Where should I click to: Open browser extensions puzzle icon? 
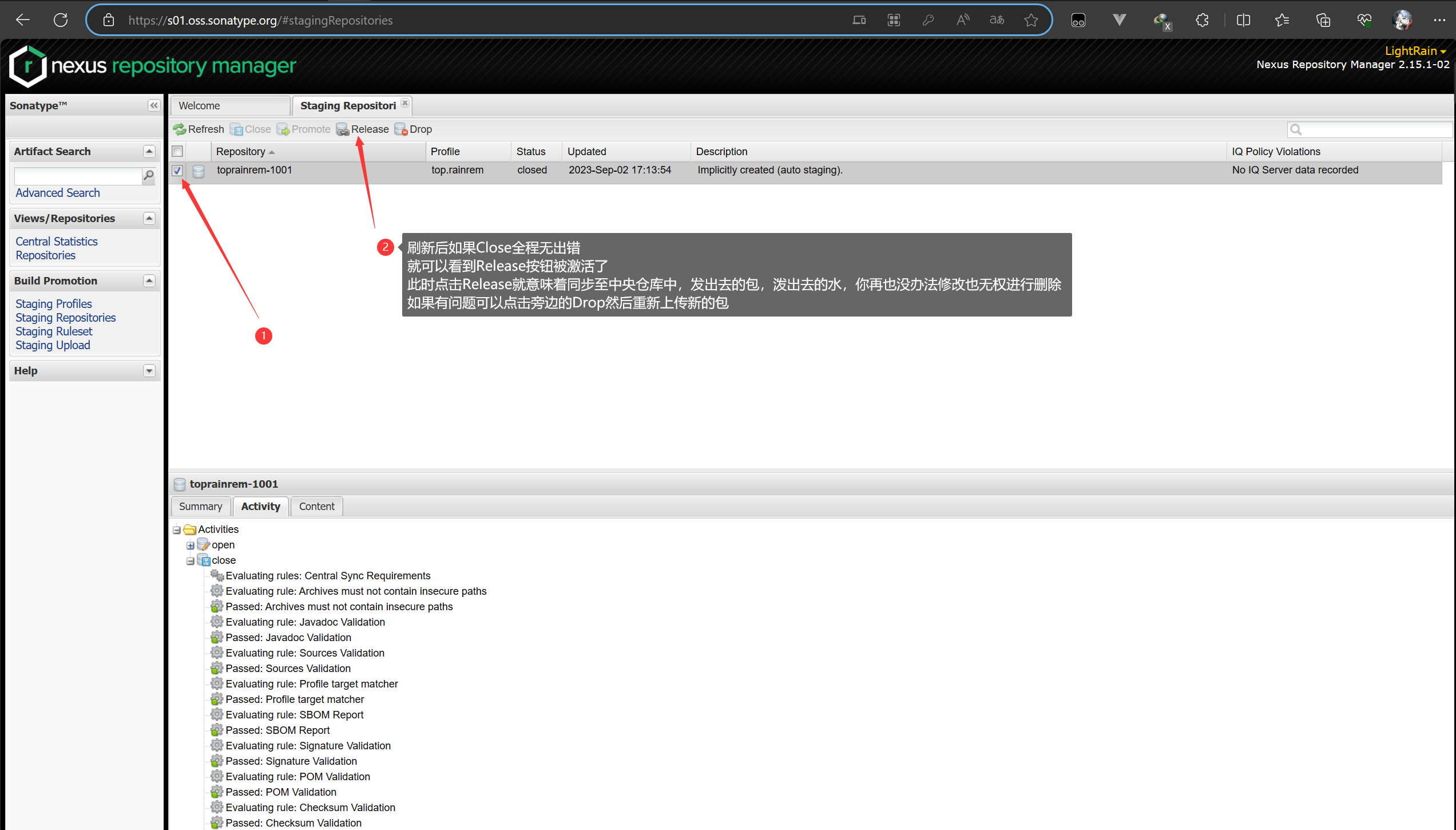click(x=1202, y=21)
